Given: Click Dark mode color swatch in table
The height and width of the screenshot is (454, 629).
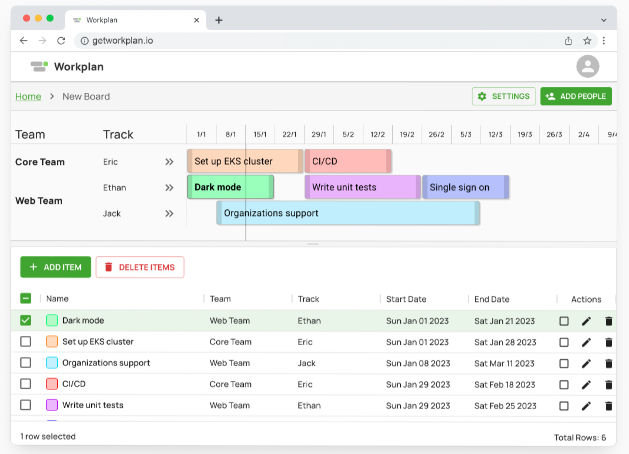Looking at the screenshot, I should 52,320.
